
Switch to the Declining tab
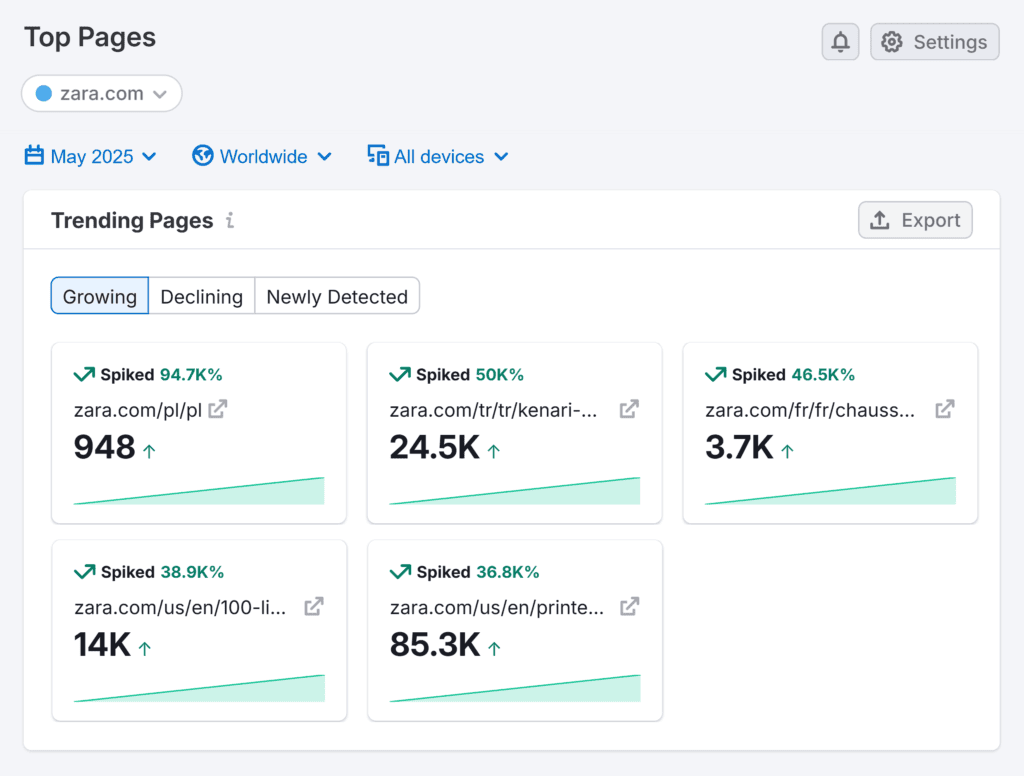(201, 296)
